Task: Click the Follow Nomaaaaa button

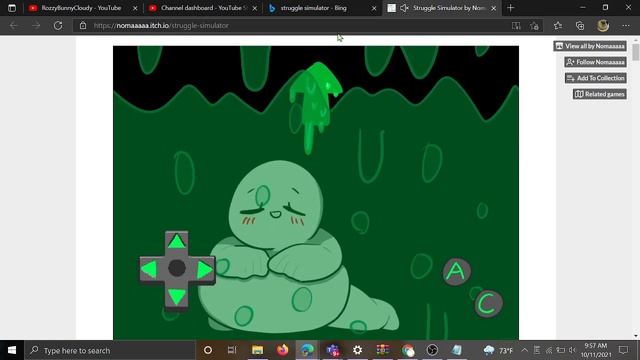Action: (x=595, y=62)
